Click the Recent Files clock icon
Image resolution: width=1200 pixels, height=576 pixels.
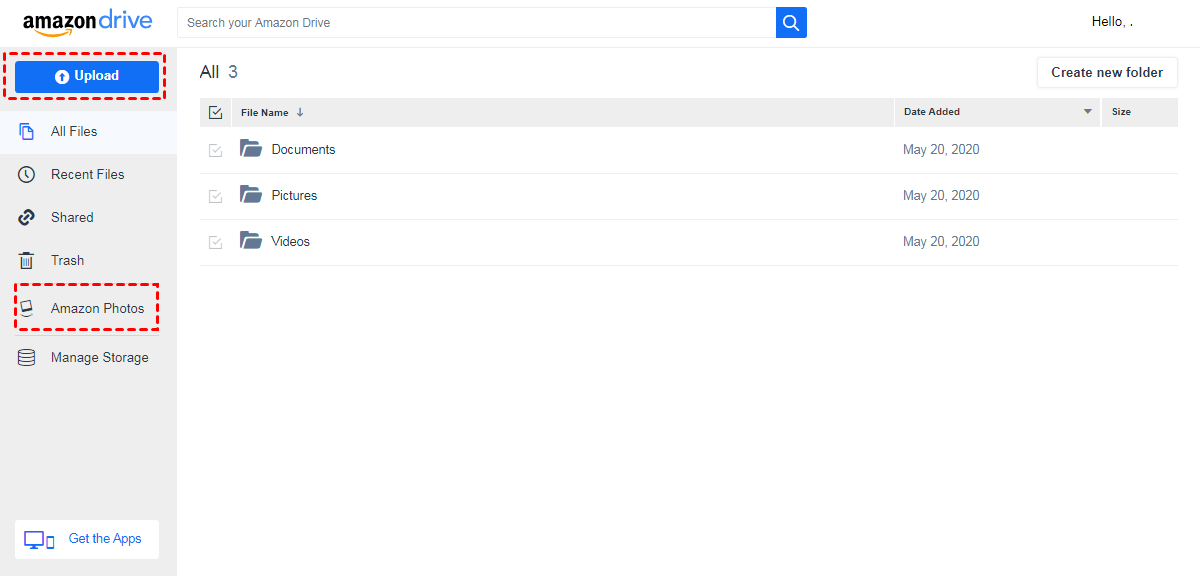pos(27,175)
